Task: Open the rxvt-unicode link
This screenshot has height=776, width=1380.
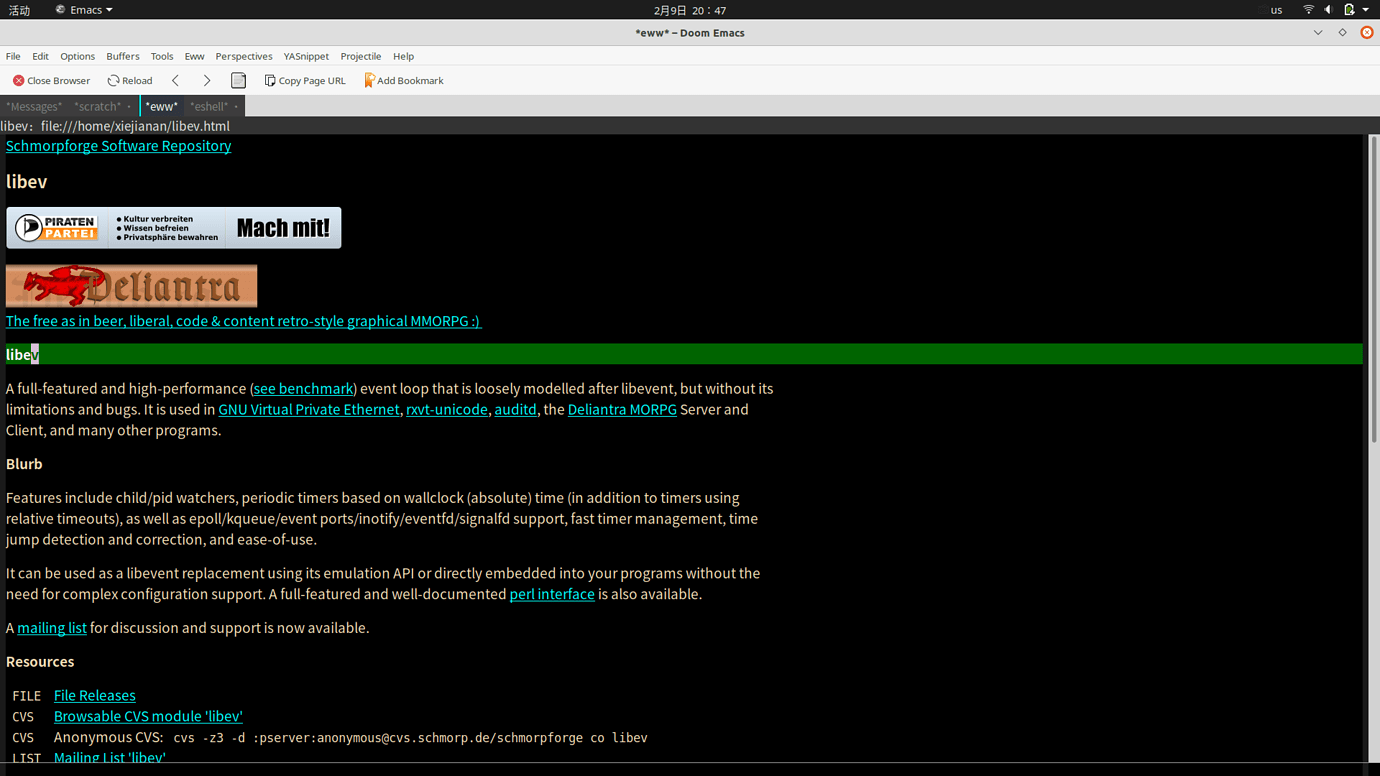Action: tap(447, 410)
